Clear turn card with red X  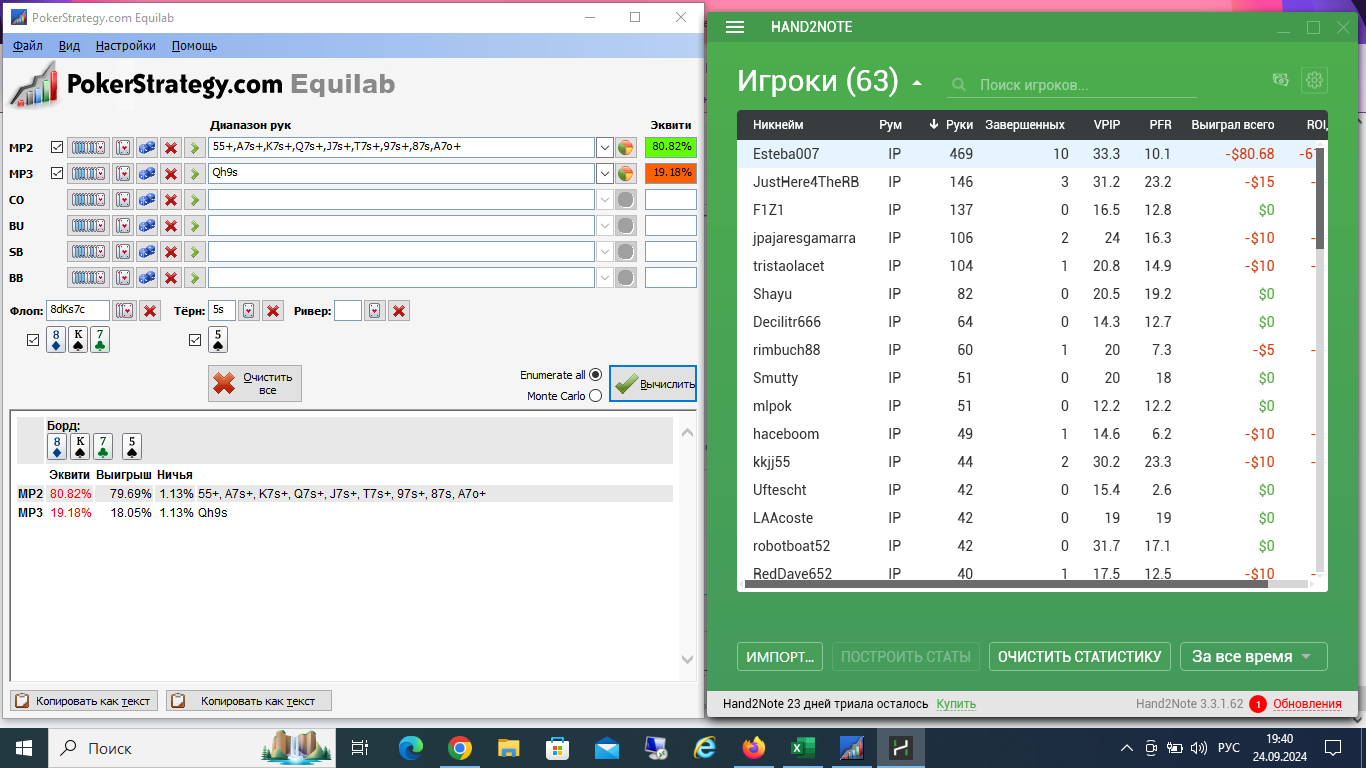[273, 310]
